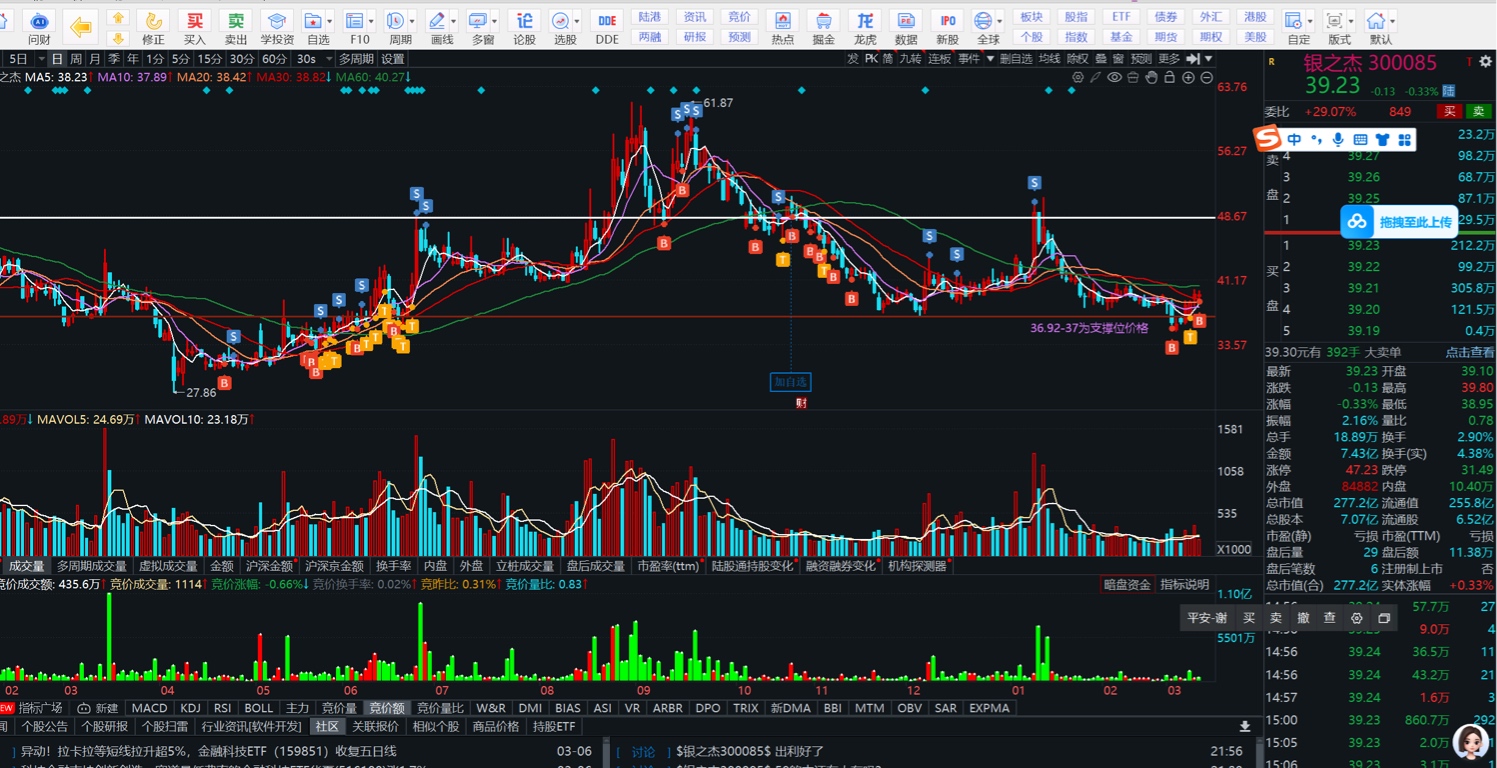Expand the F10 dropdown arrow
The image size is (1497, 768).
tap(372, 21)
